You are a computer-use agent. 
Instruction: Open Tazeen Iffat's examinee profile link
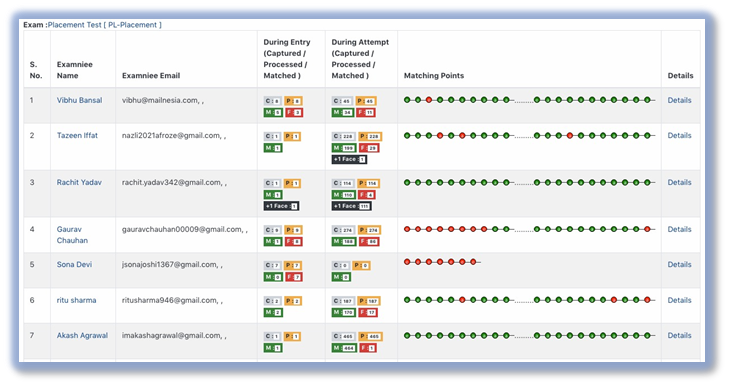pos(77,135)
